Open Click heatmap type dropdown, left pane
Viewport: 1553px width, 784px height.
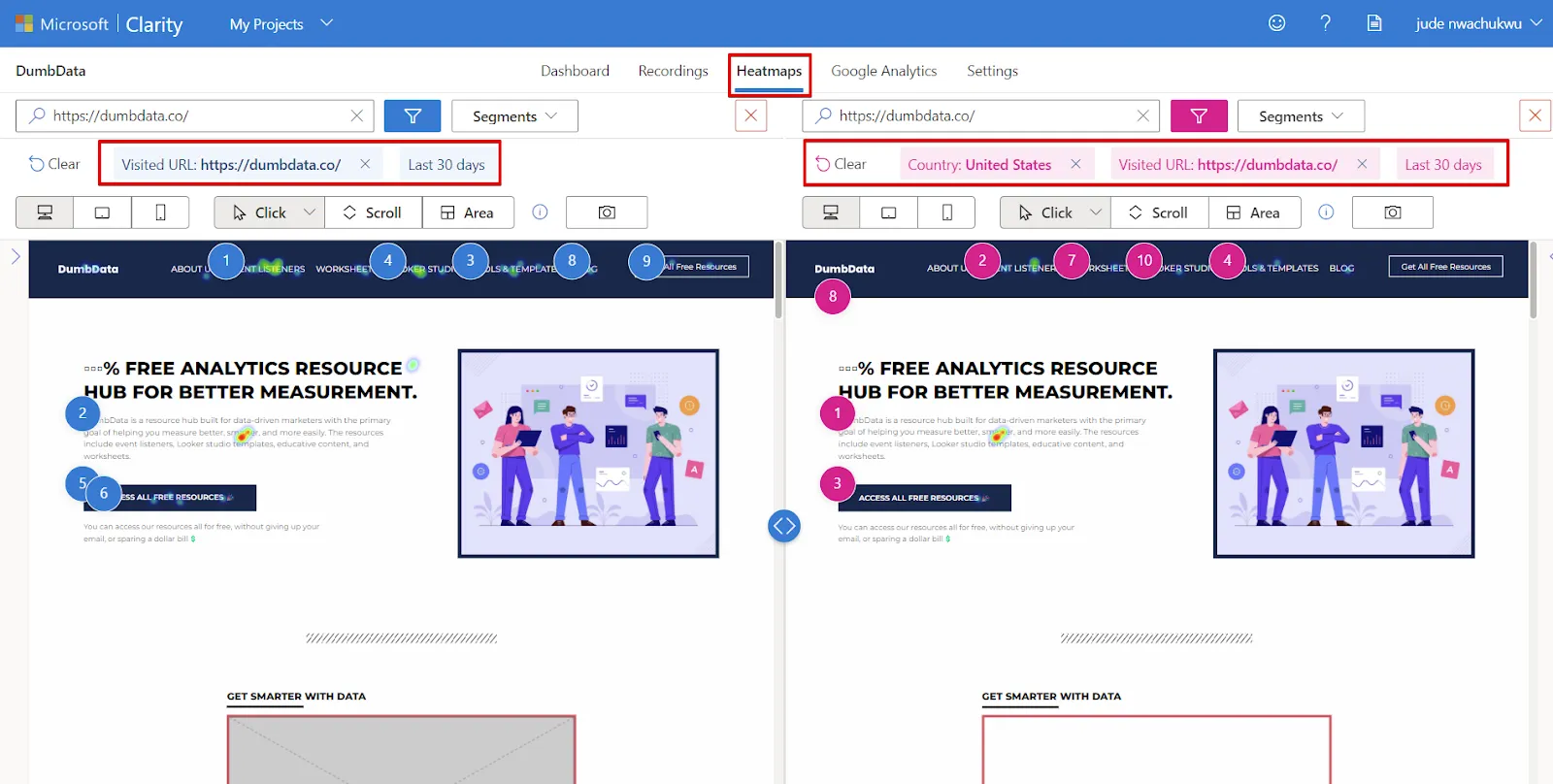(x=269, y=212)
